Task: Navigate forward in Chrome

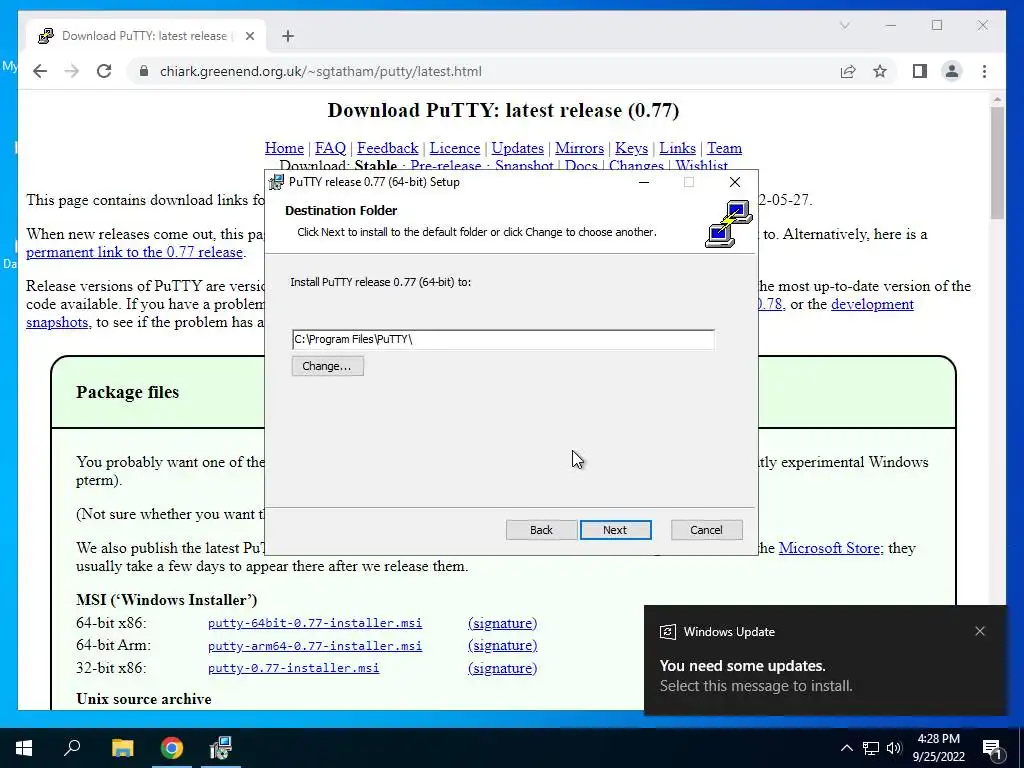Action: pyautogui.click(x=72, y=71)
